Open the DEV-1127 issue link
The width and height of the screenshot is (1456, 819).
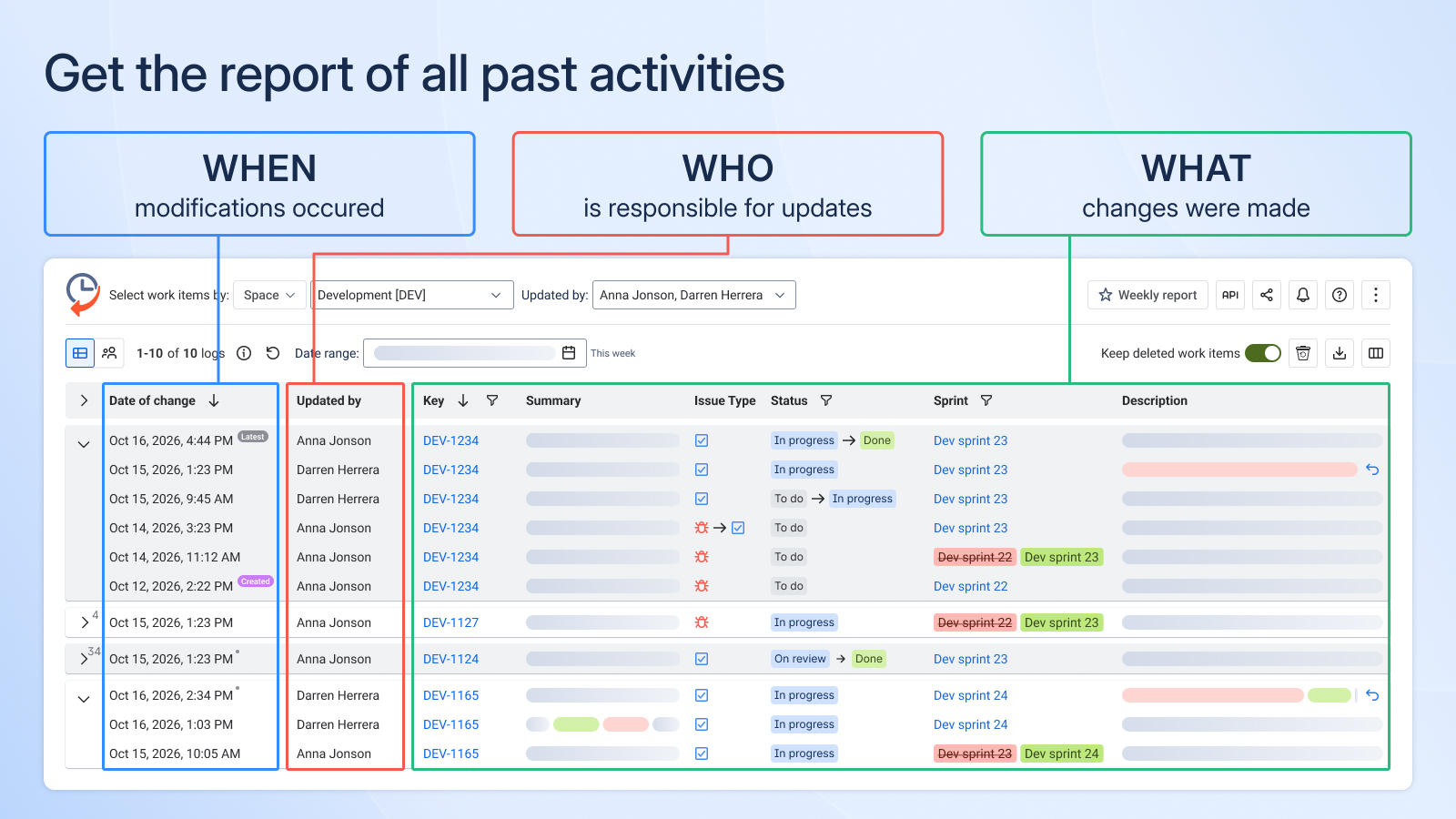(x=450, y=622)
